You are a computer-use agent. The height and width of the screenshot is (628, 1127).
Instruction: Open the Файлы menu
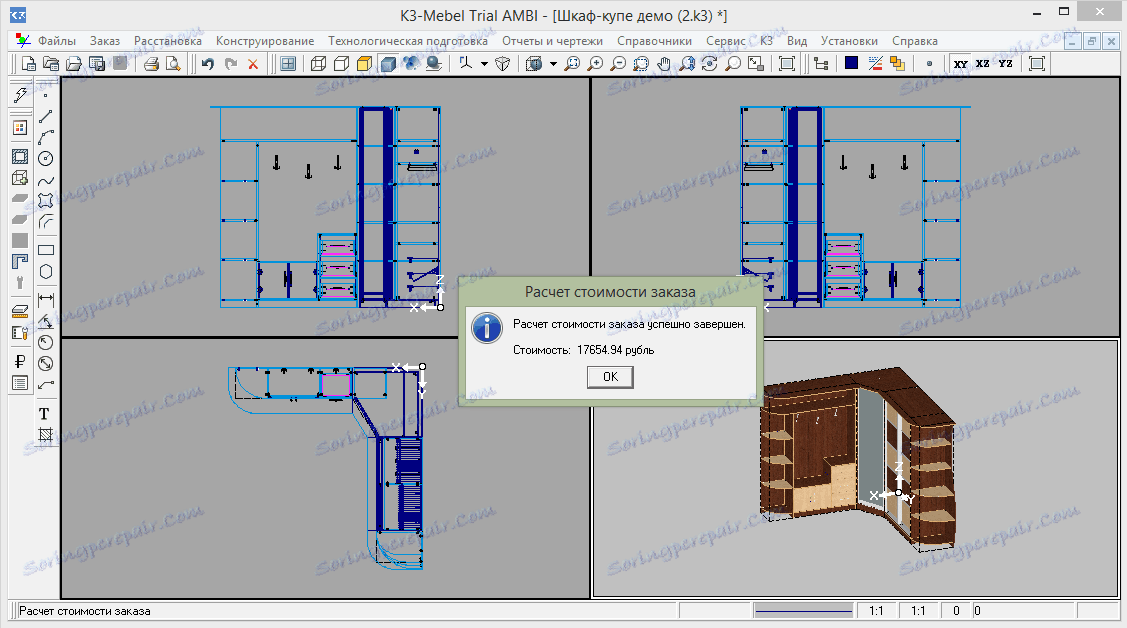(x=56, y=41)
